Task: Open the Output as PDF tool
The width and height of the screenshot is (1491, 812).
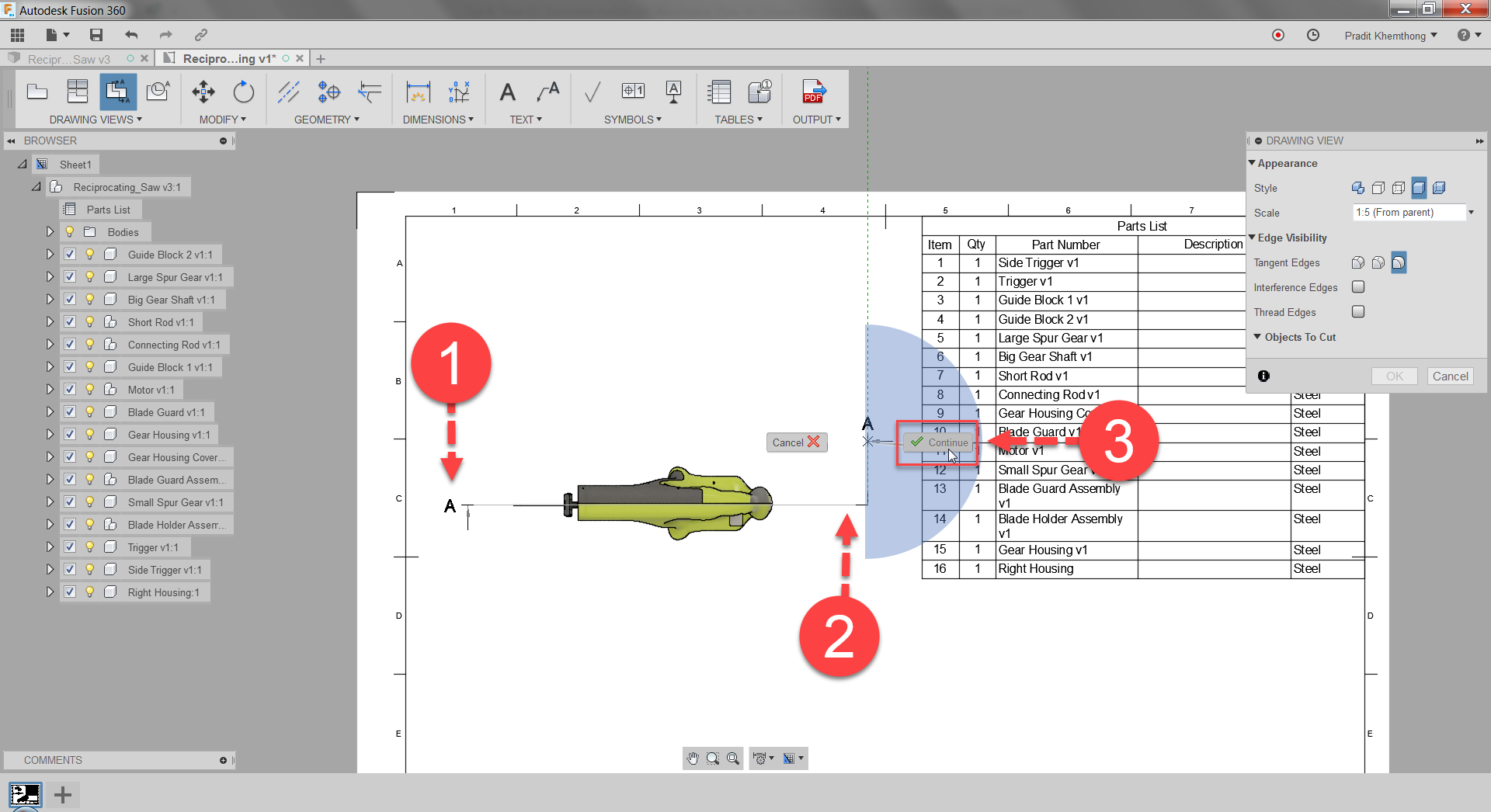Action: click(x=814, y=92)
